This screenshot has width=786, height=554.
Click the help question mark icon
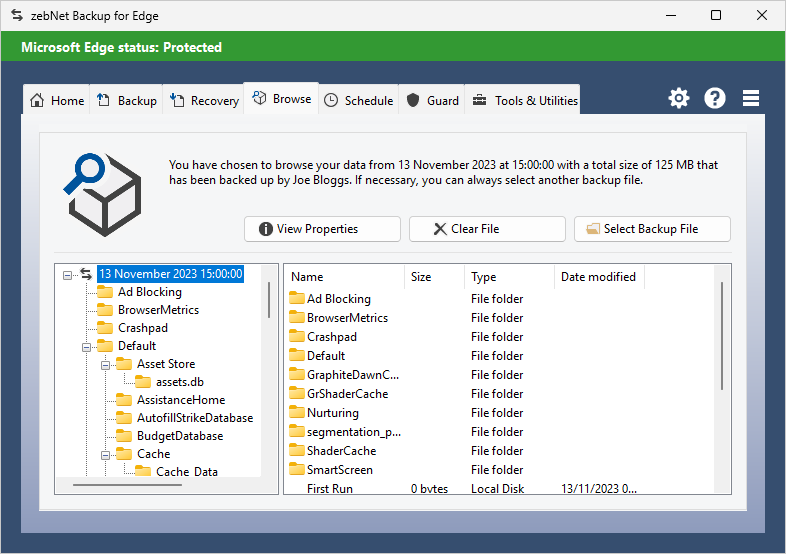coord(715,98)
